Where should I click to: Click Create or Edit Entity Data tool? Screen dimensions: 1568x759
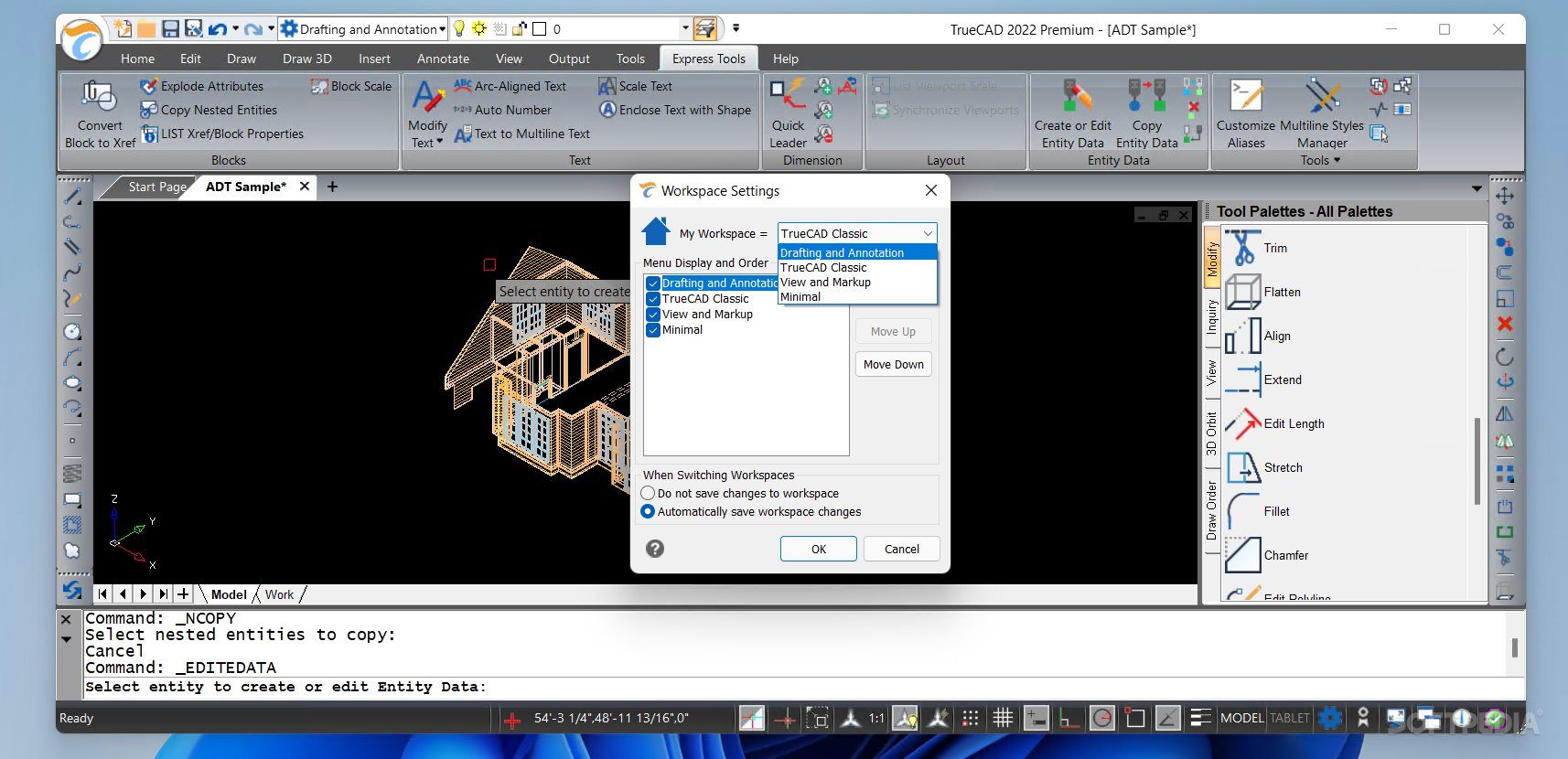(x=1073, y=114)
